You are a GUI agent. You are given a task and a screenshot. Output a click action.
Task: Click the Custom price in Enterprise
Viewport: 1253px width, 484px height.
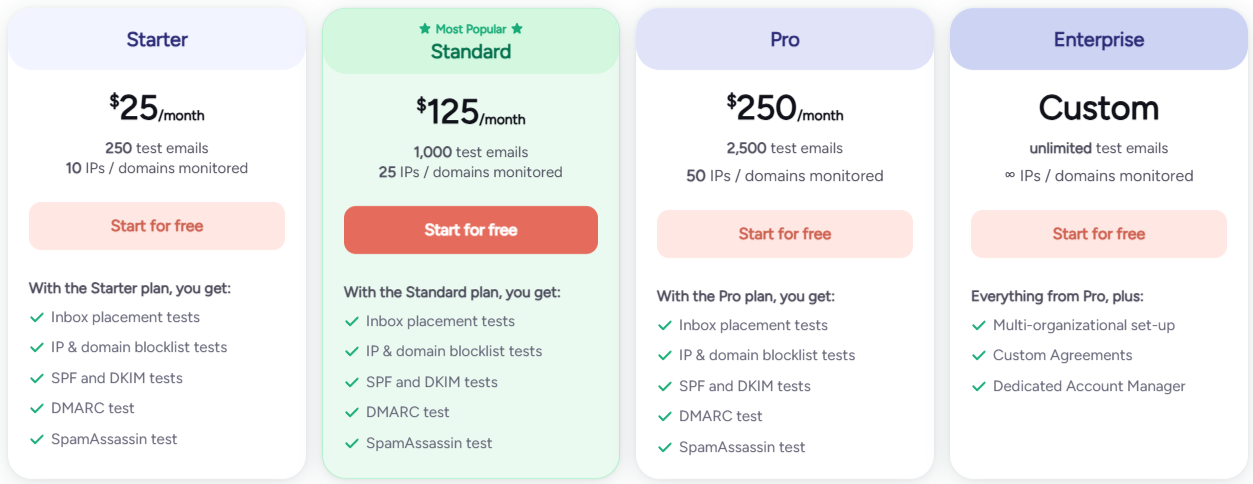point(1099,108)
